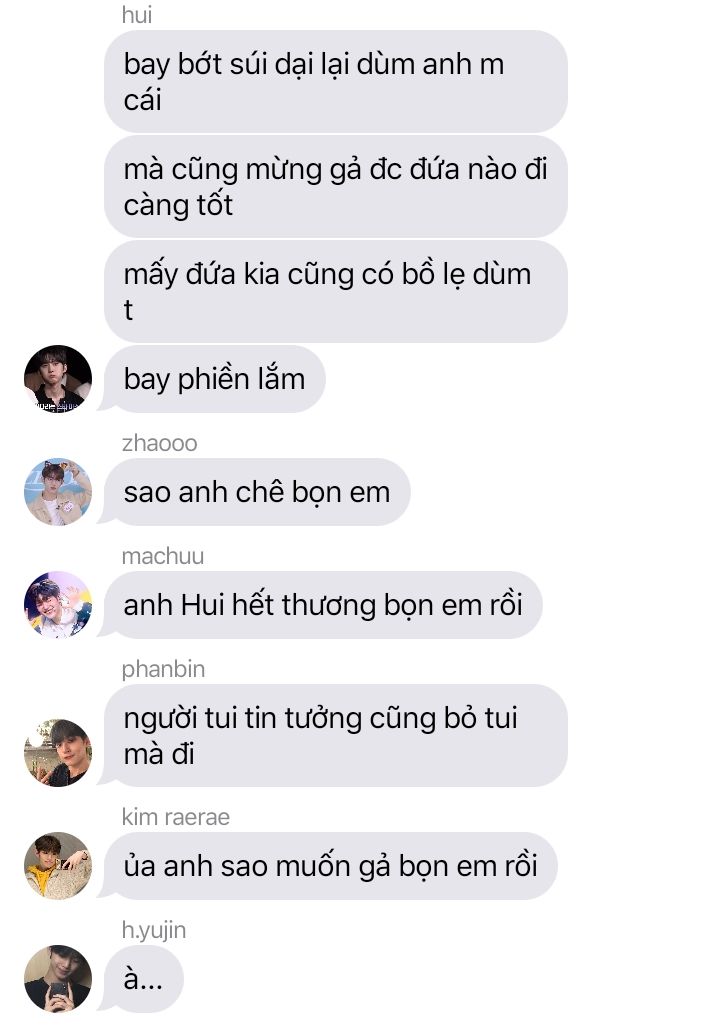Tap zhaooo's avatar with cat ears
Viewport: 720px width, 1025px height.
tap(58, 492)
